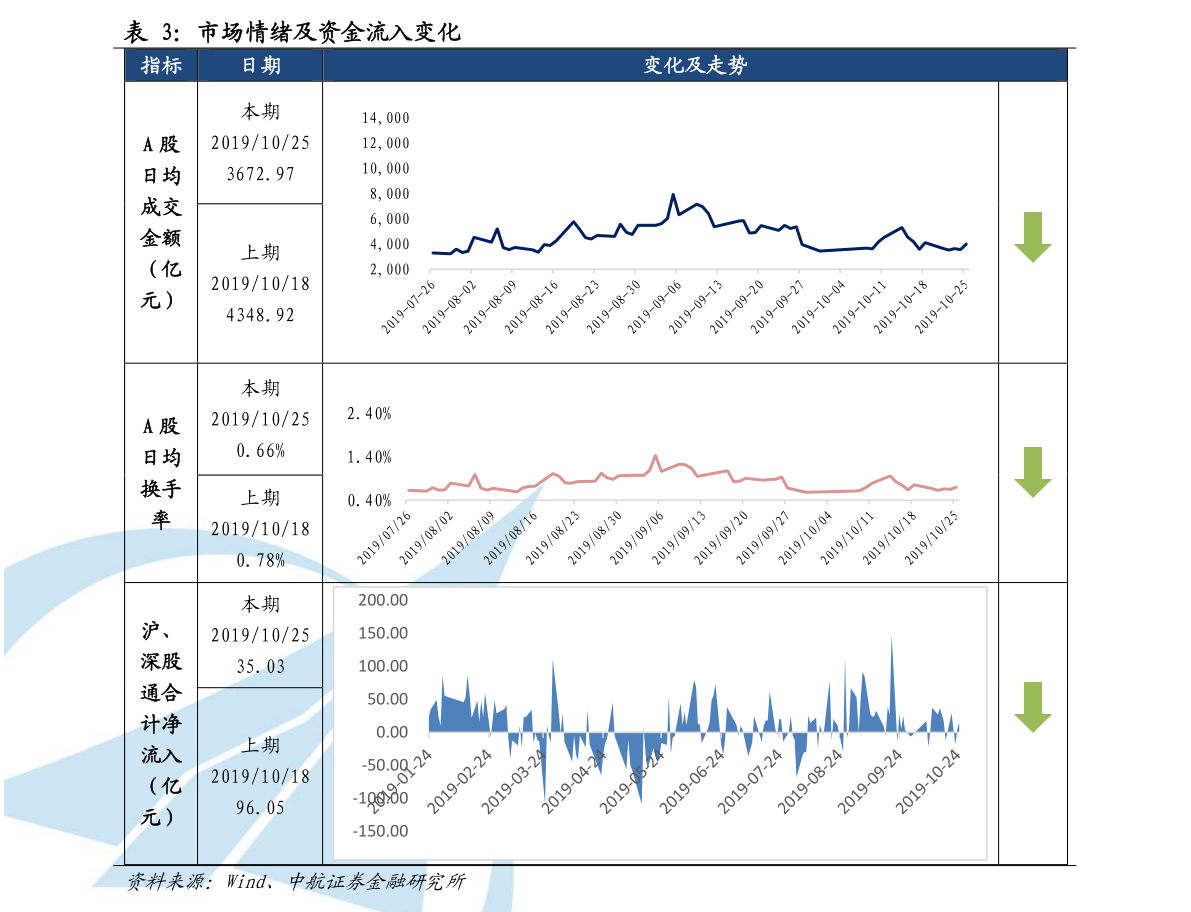Click the 2019/07/26 x-axis label
Screen dimensions: 1191x912
(384, 538)
